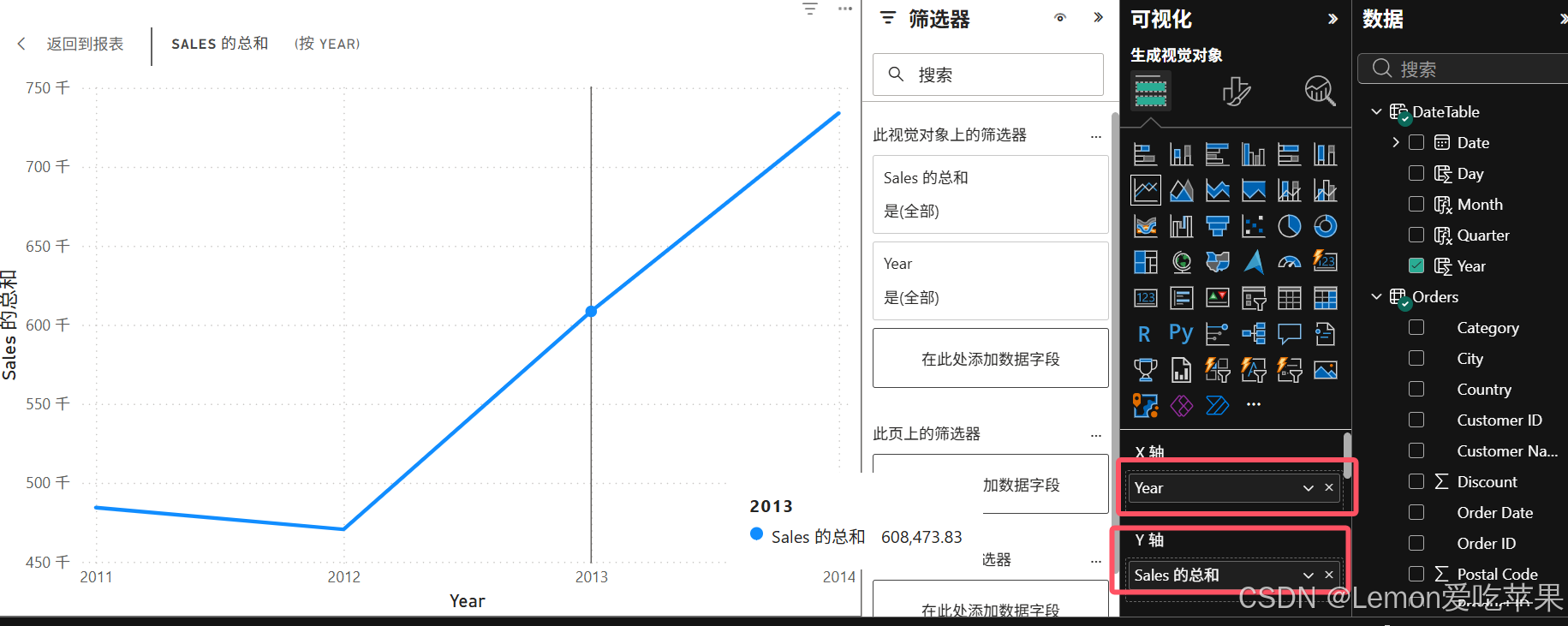Screen dimensions: 1568x626
Task: Open the Year filter card
Action: point(990,281)
